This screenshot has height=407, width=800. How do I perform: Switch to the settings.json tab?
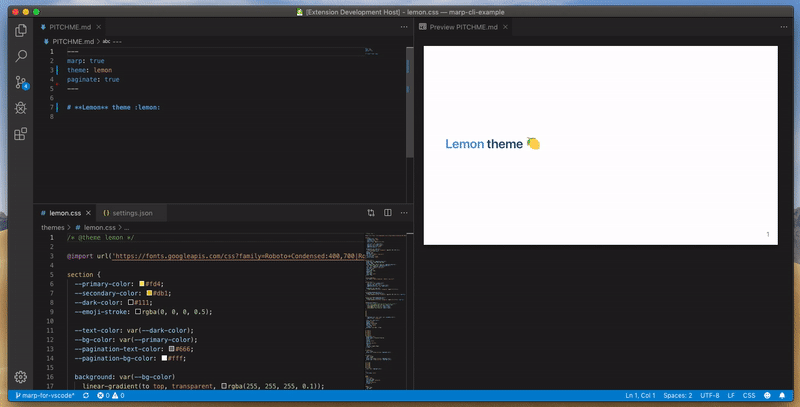[132, 213]
